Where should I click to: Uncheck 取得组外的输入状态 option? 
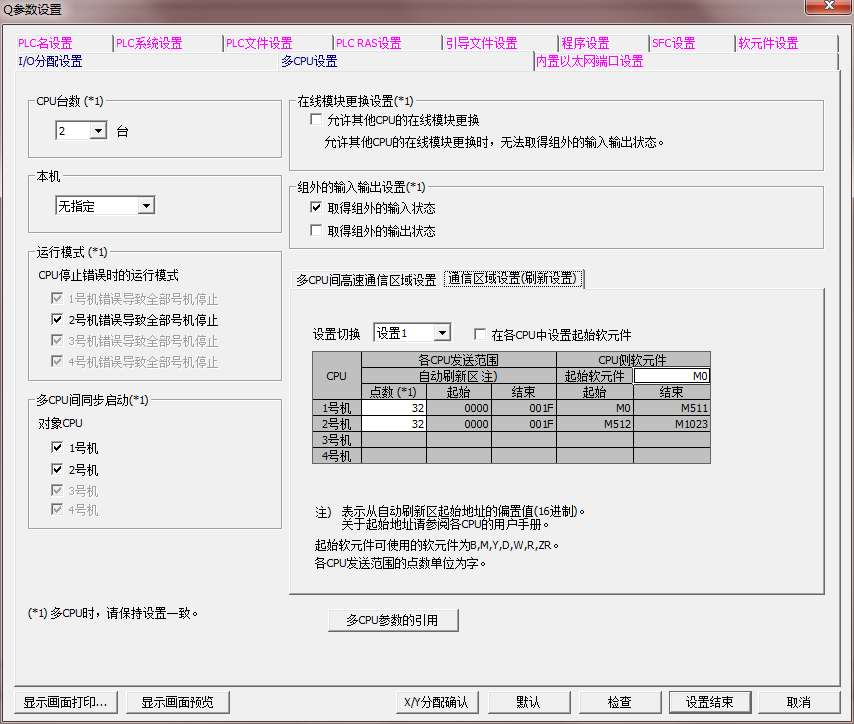pos(317,208)
